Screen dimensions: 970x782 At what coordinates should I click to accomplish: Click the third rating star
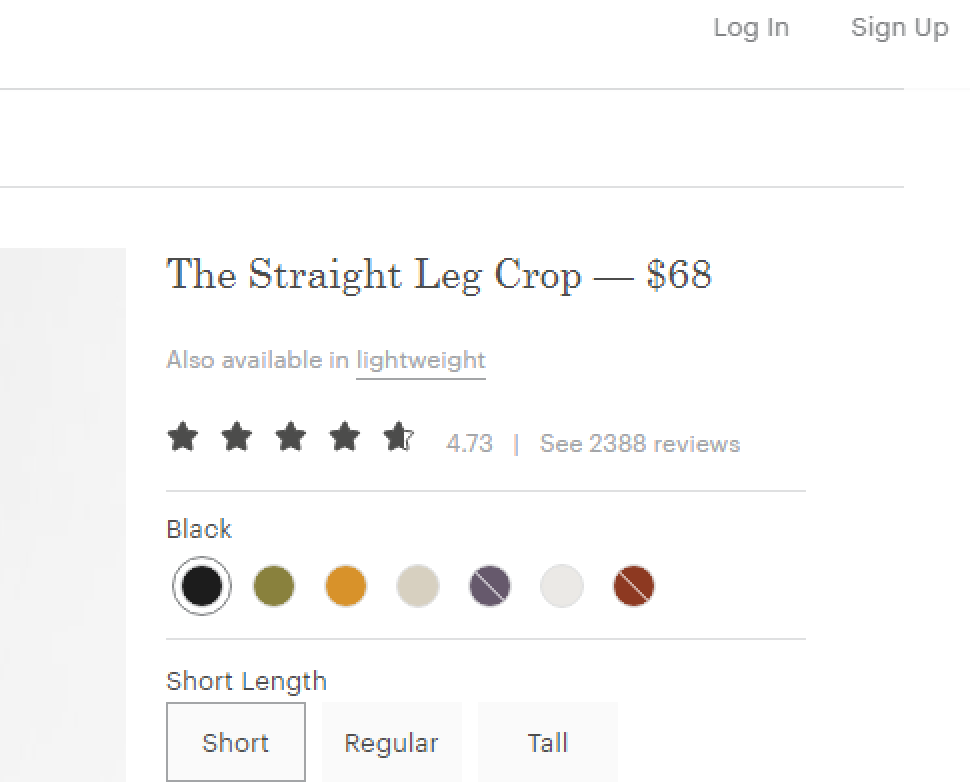point(290,437)
